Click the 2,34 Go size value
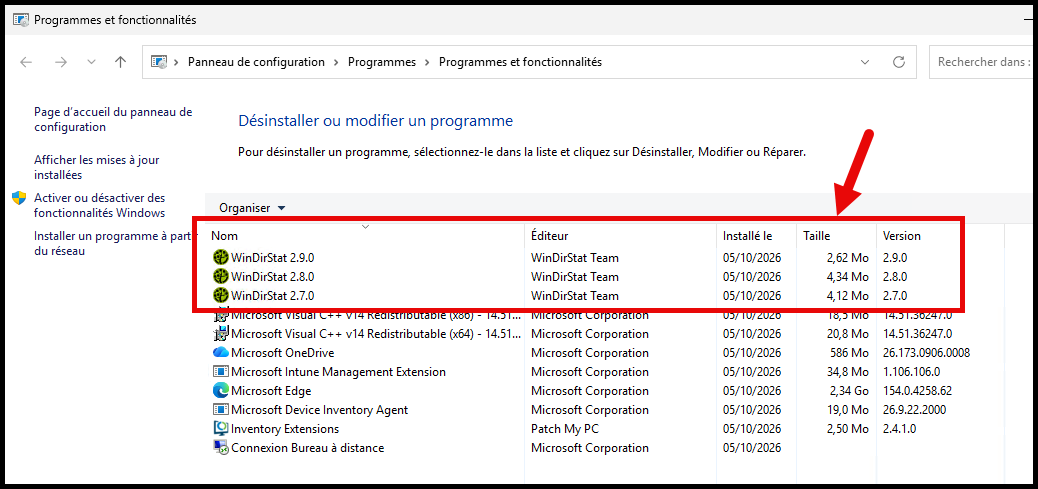The height and width of the screenshot is (489, 1038). pyautogui.click(x=848, y=390)
